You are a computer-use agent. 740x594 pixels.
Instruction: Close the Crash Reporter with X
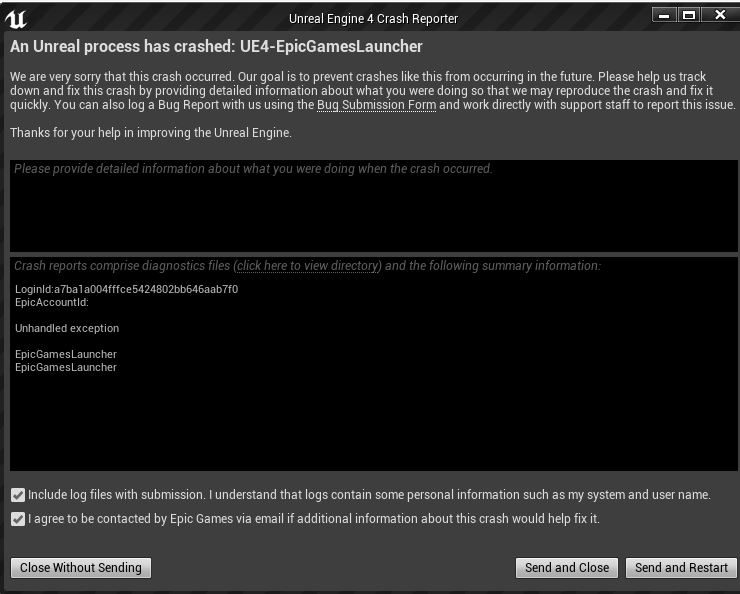coord(719,15)
